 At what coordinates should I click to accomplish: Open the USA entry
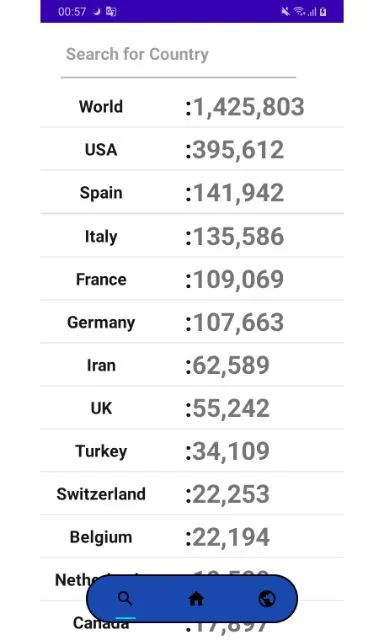192,149
